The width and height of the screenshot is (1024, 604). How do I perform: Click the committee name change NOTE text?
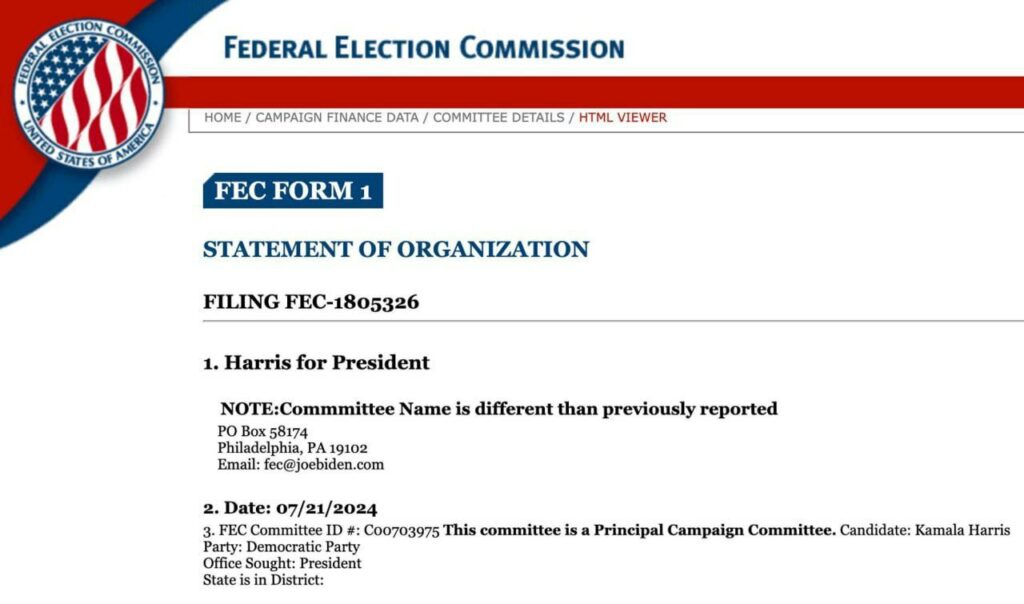pyautogui.click(x=499, y=409)
